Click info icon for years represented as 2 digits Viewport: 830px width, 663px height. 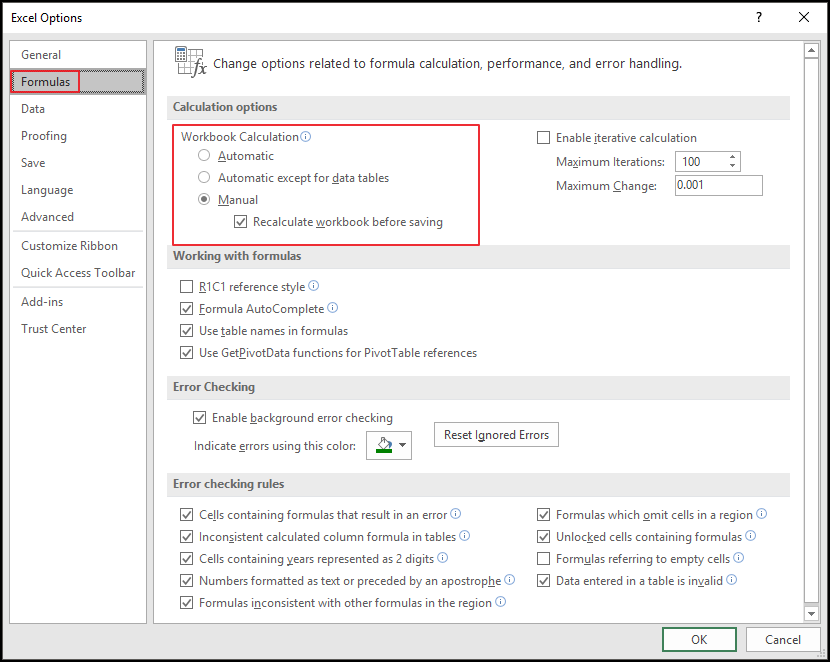tap(443, 557)
